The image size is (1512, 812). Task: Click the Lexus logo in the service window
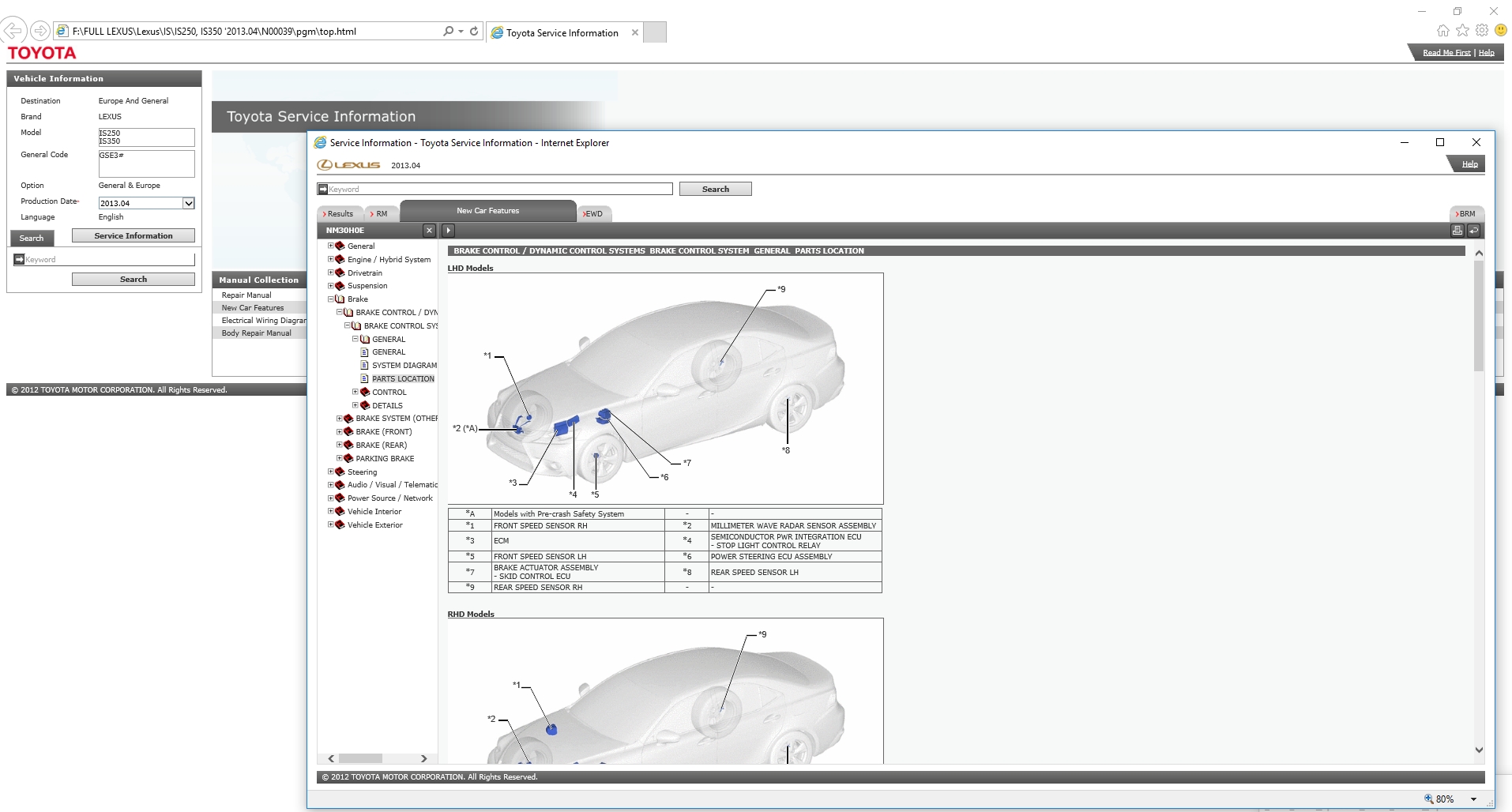point(350,165)
